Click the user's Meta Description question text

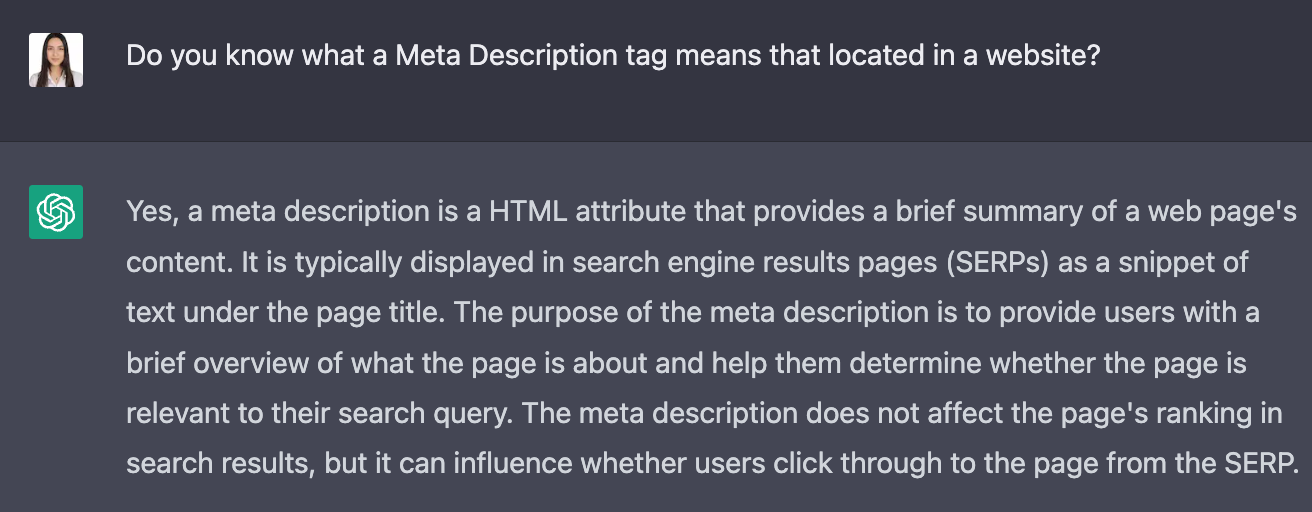pyautogui.click(x=613, y=55)
